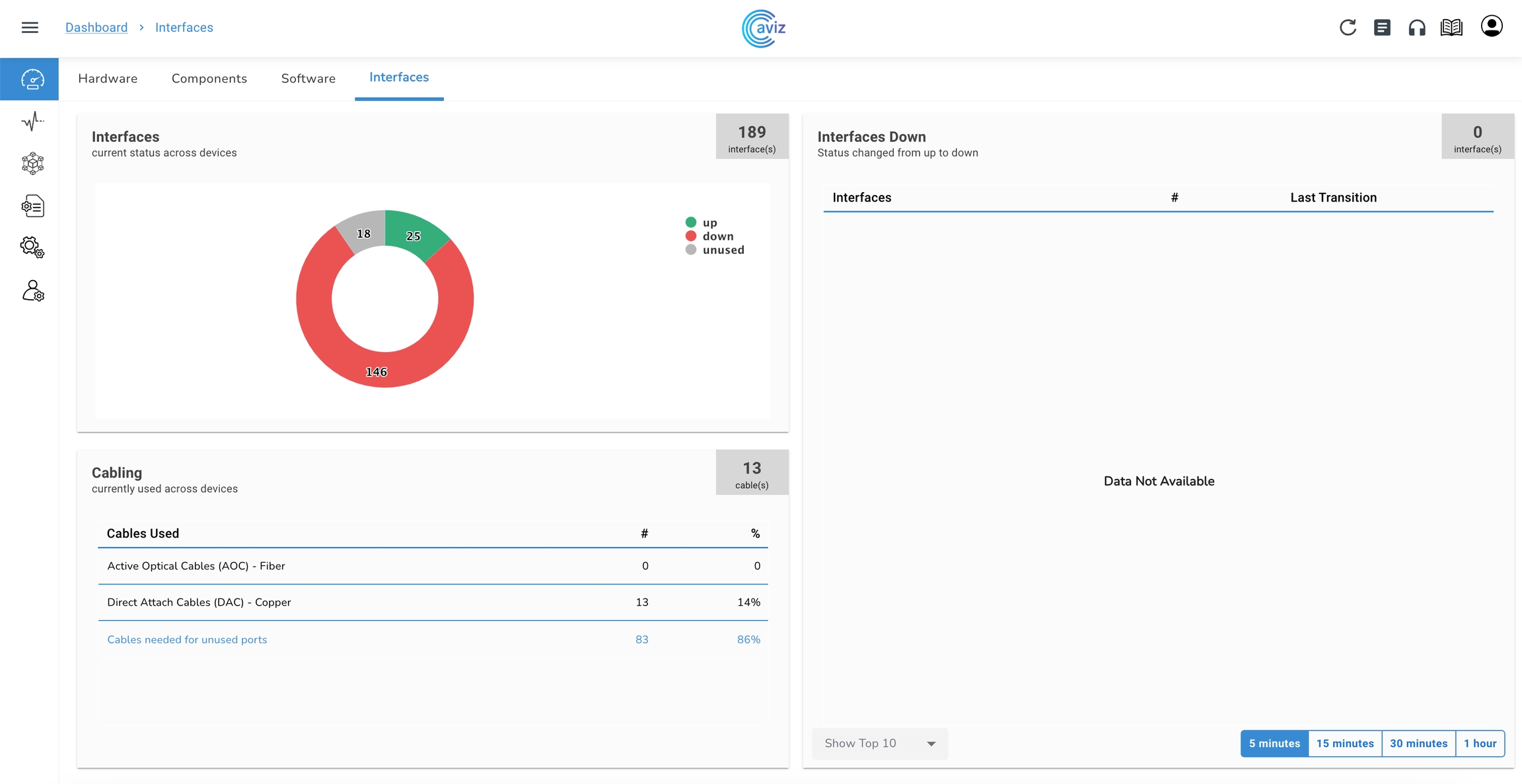Select the dashboard gauge sidebar icon

(x=32, y=79)
